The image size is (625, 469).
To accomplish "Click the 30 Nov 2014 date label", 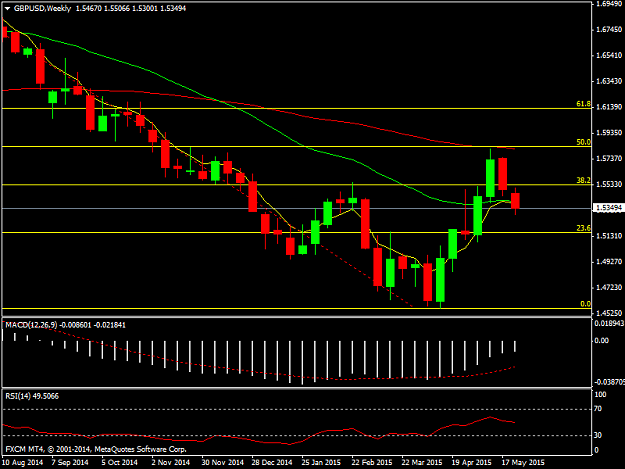I will 222,462.
